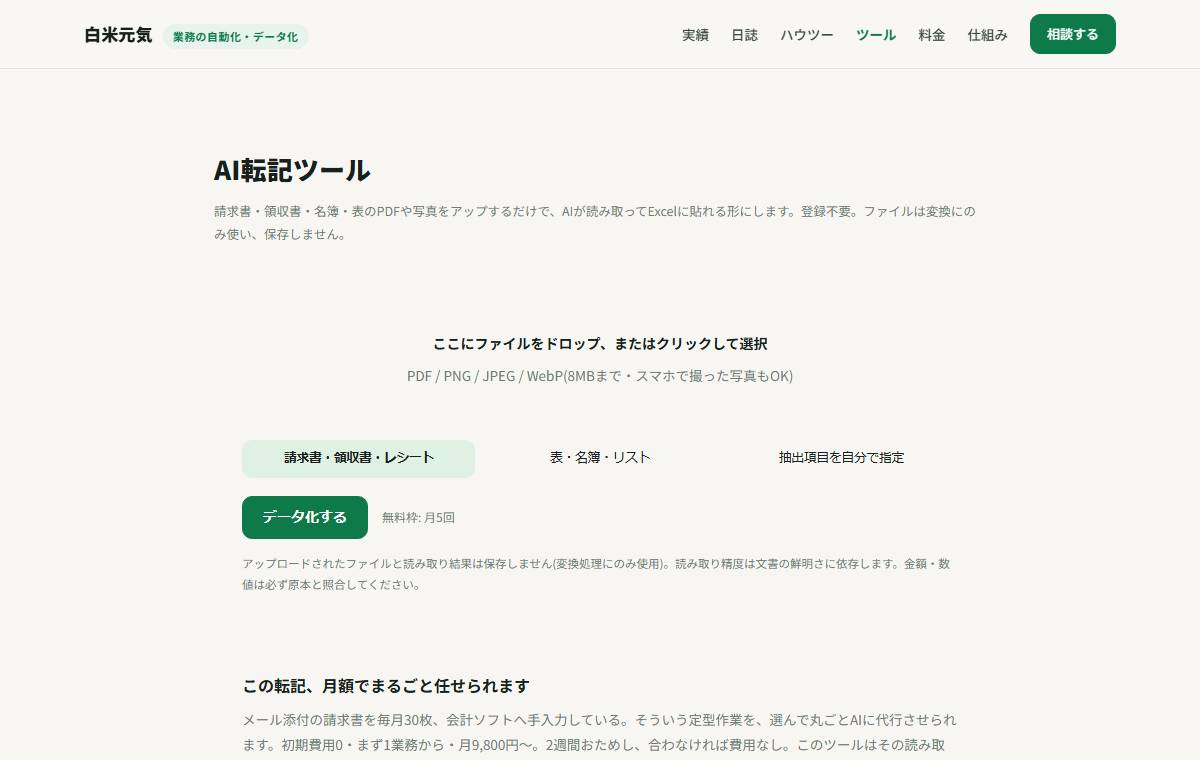Go to the 実績 nav item

point(695,35)
